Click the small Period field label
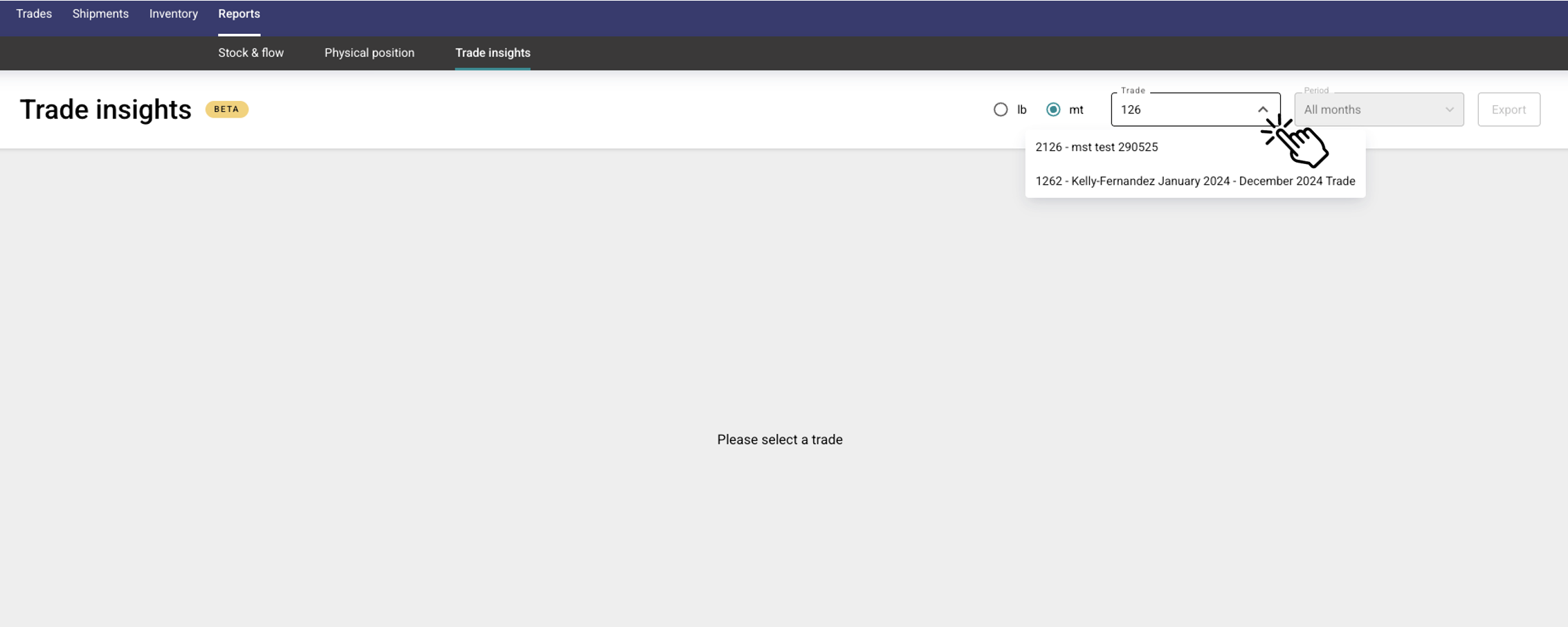Image resolution: width=1568 pixels, height=627 pixels. tap(1315, 91)
